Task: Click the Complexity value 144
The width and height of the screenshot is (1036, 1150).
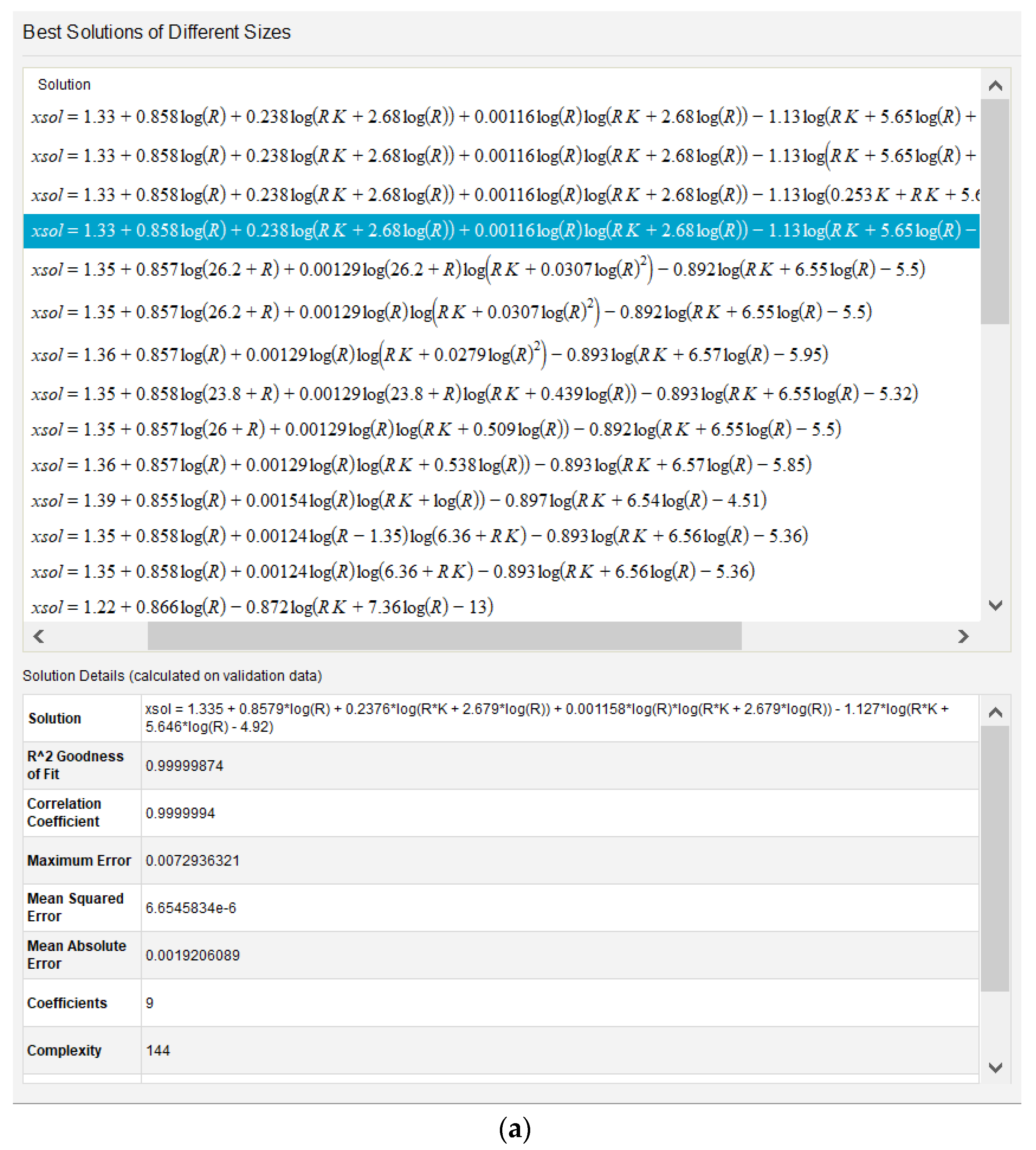Action: (158, 1050)
